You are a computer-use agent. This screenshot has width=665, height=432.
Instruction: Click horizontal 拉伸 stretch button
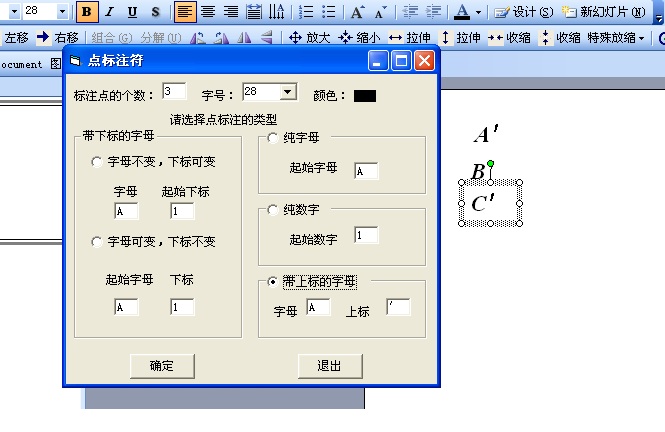click(410, 38)
